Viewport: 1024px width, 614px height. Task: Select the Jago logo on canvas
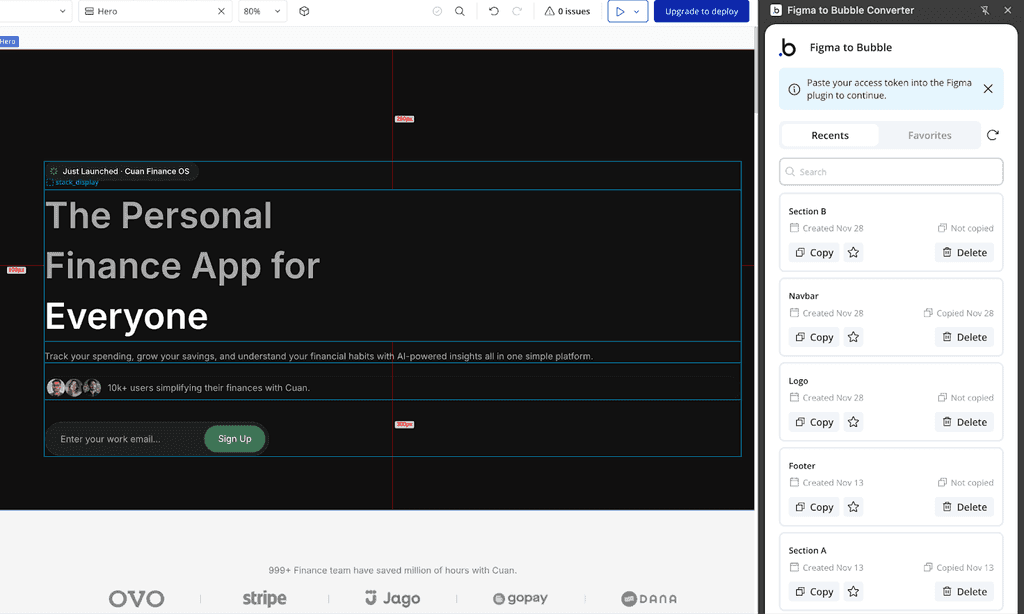coord(392,598)
